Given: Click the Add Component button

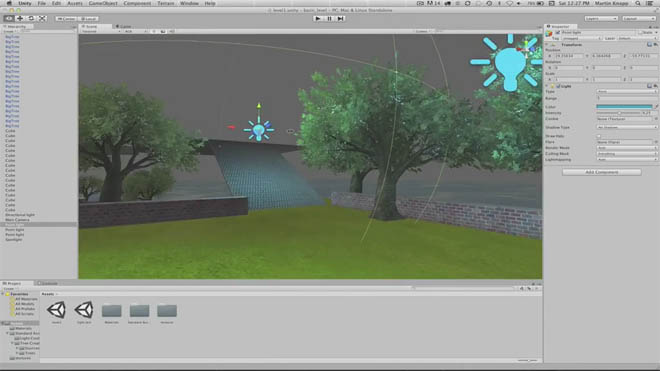Looking at the screenshot, I should [601, 172].
